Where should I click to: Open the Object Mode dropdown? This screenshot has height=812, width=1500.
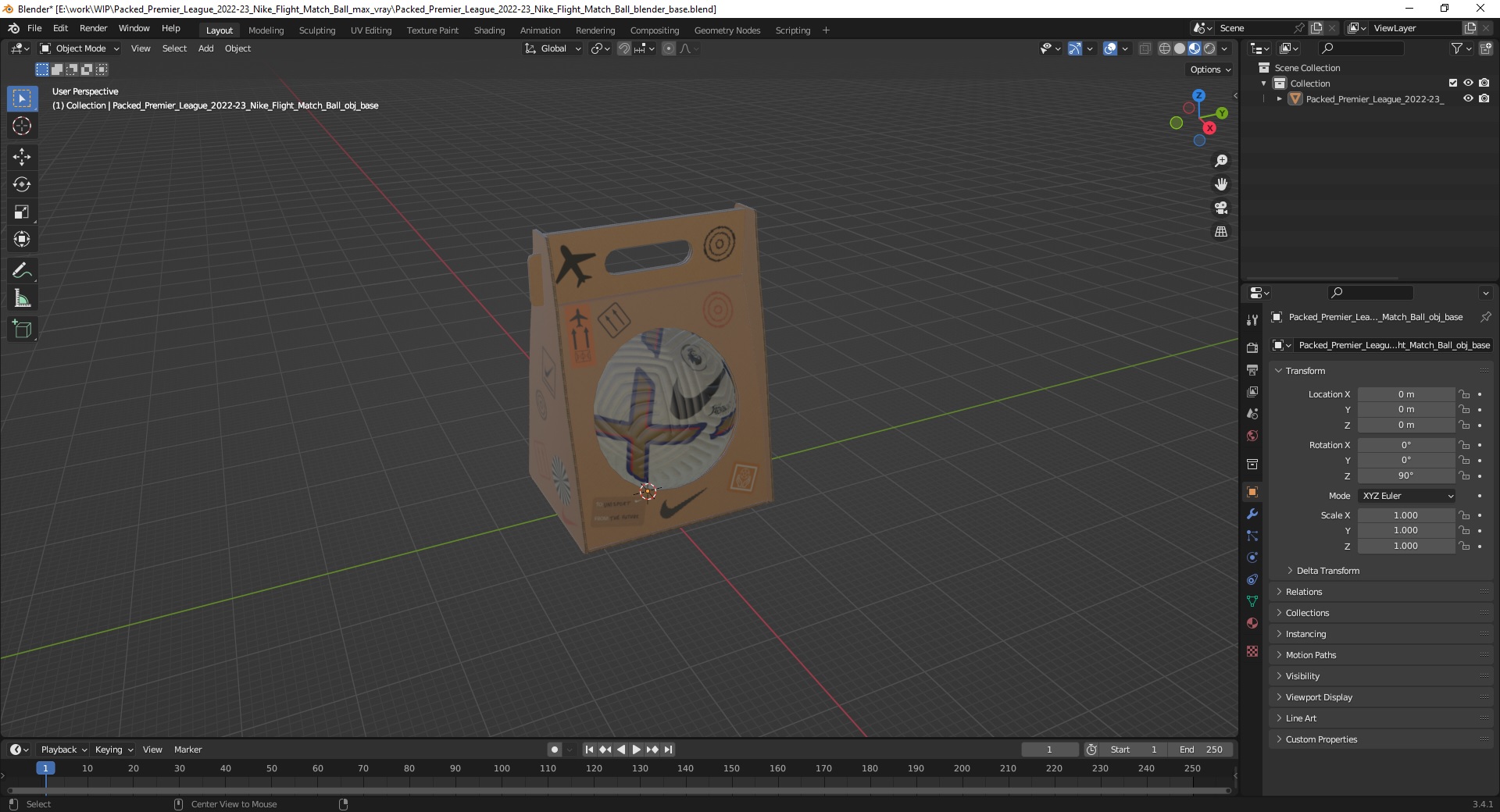[80, 48]
